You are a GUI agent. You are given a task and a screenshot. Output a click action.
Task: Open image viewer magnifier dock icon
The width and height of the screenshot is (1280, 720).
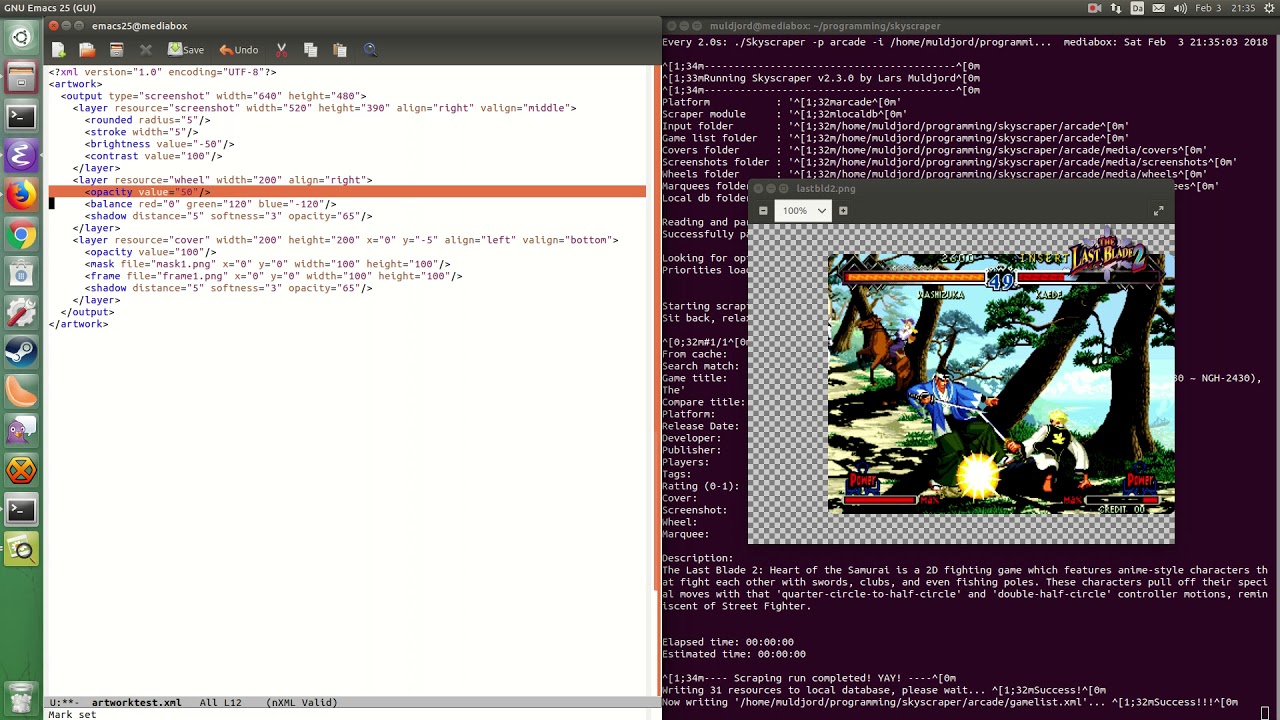pyautogui.click(x=21, y=549)
